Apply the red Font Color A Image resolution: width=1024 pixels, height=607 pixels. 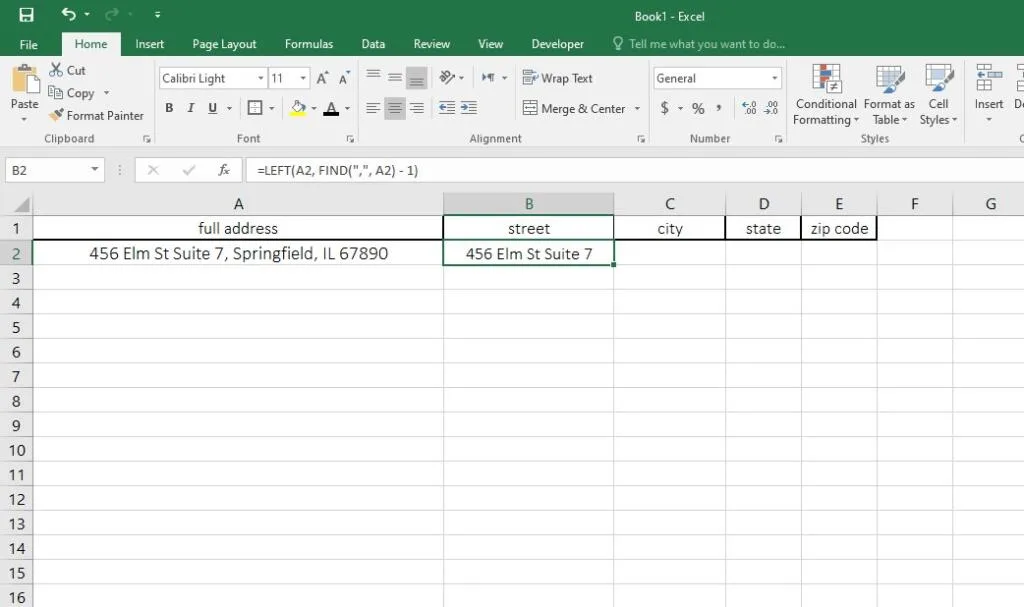[x=331, y=108]
